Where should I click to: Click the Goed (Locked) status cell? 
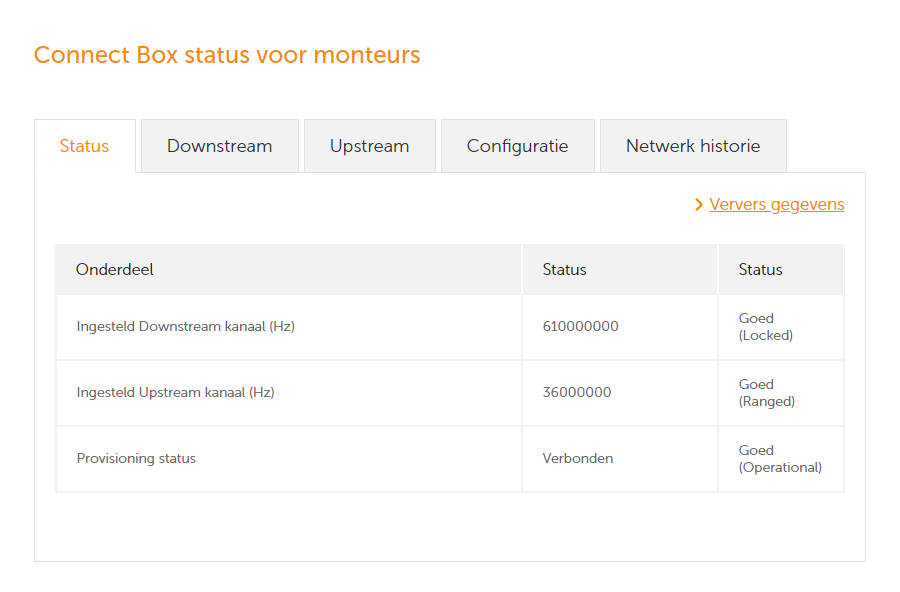click(x=781, y=327)
